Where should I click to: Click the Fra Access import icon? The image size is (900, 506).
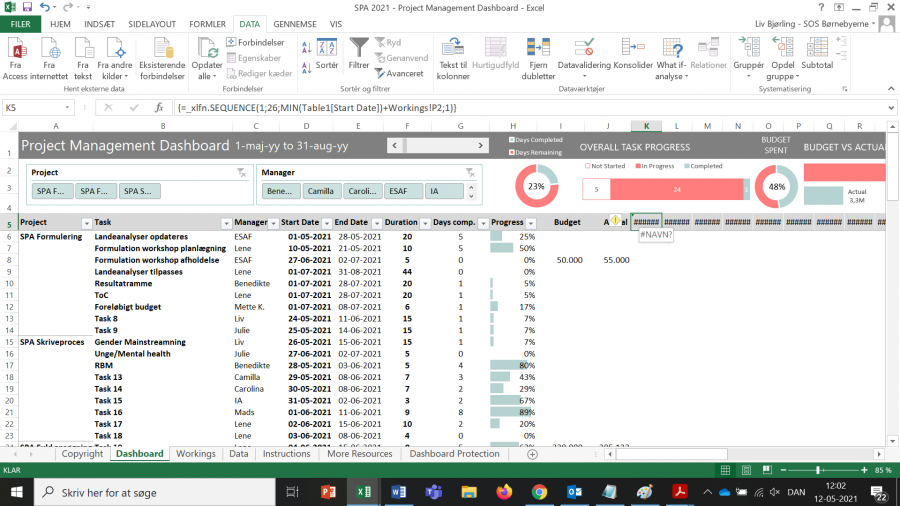point(15,49)
